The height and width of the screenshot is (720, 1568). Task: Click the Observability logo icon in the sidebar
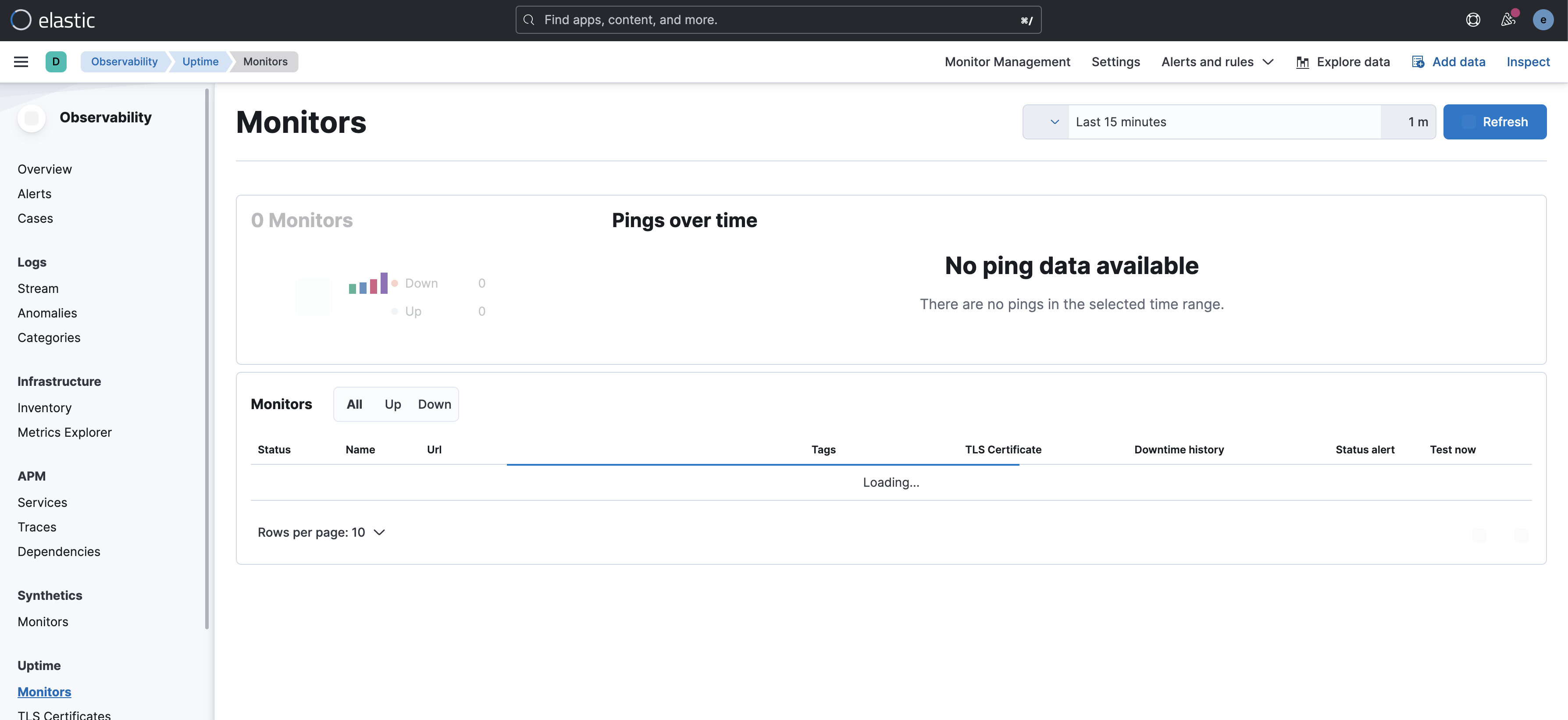(x=32, y=118)
